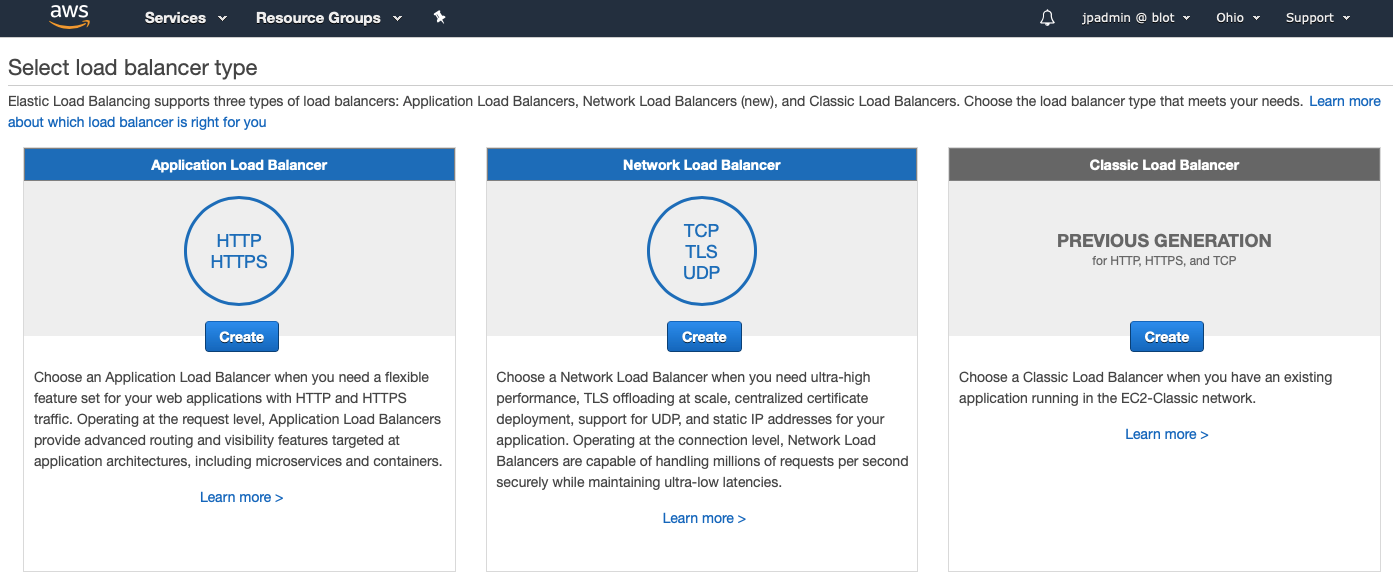Image resolution: width=1393 pixels, height=573 pixels.
Task: Create an Application Load Balancer
Action: tap(242, 337)
